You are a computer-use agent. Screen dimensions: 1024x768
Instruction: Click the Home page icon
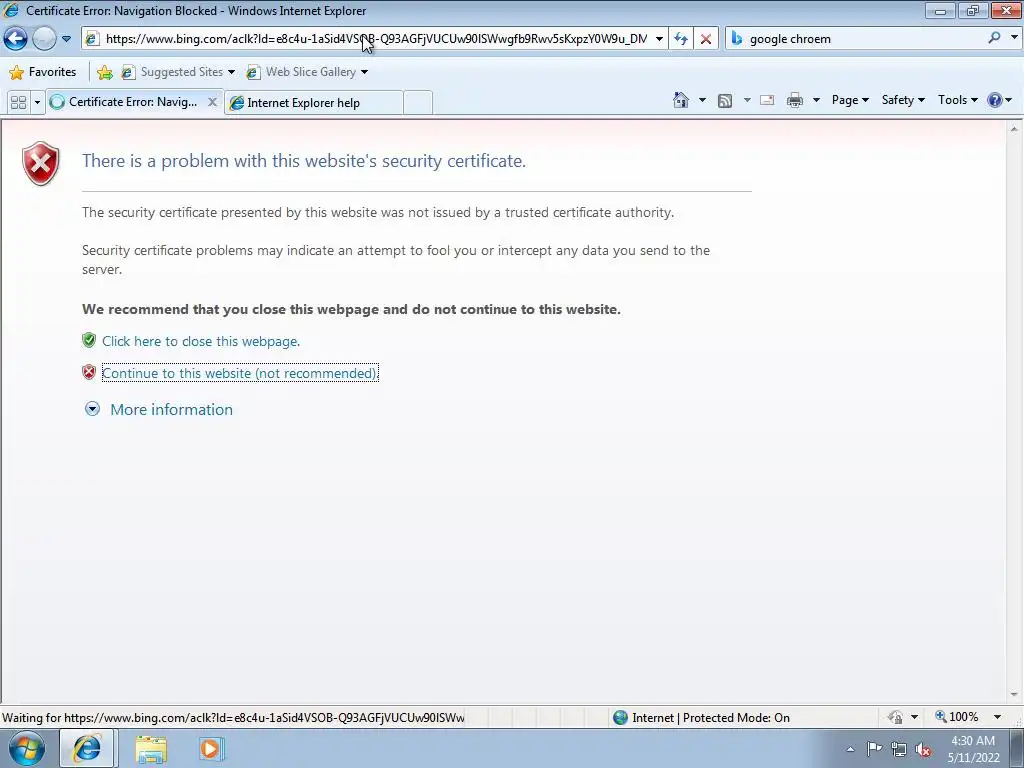(680, 100)
